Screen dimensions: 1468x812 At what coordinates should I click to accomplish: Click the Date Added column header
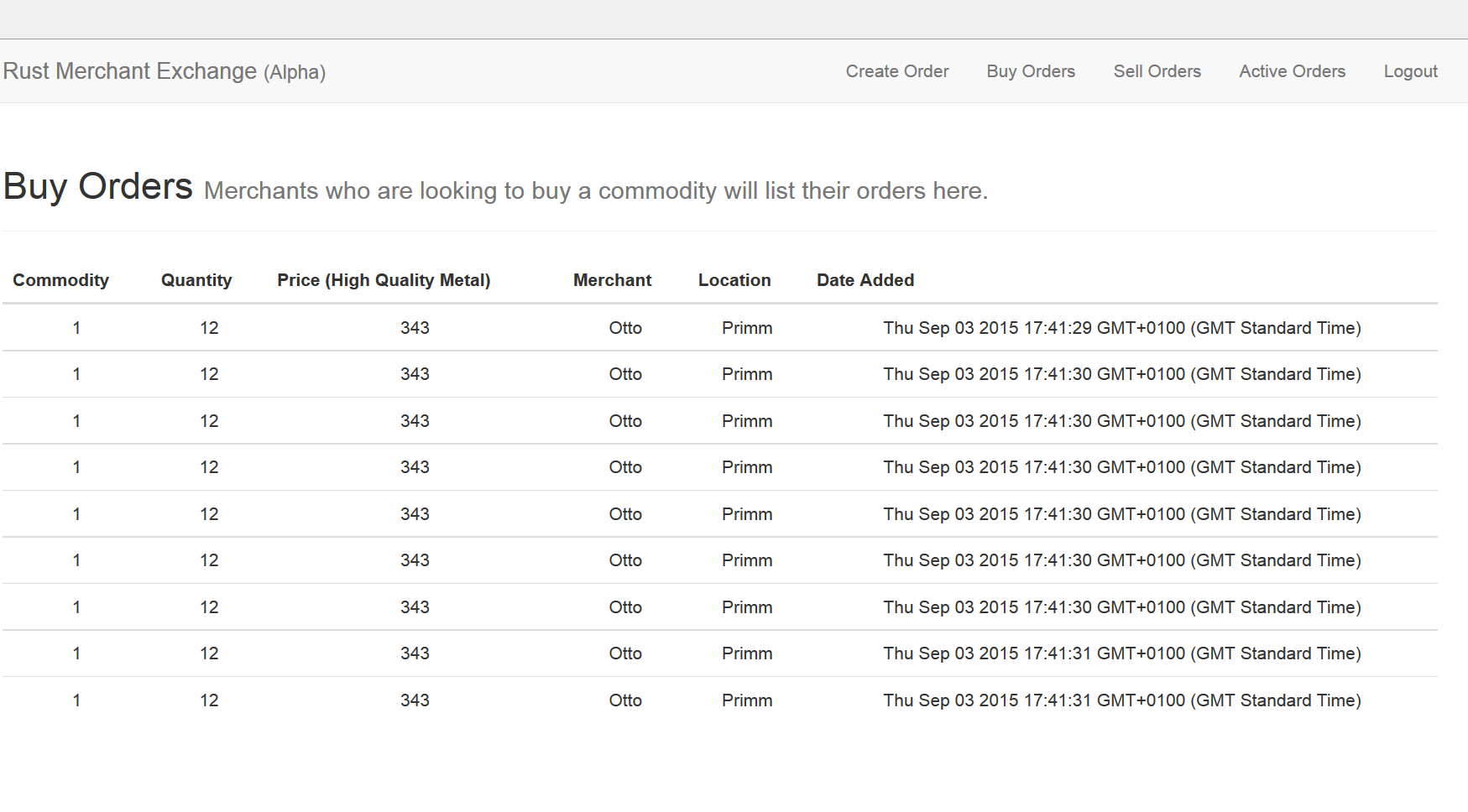(865, 280)
